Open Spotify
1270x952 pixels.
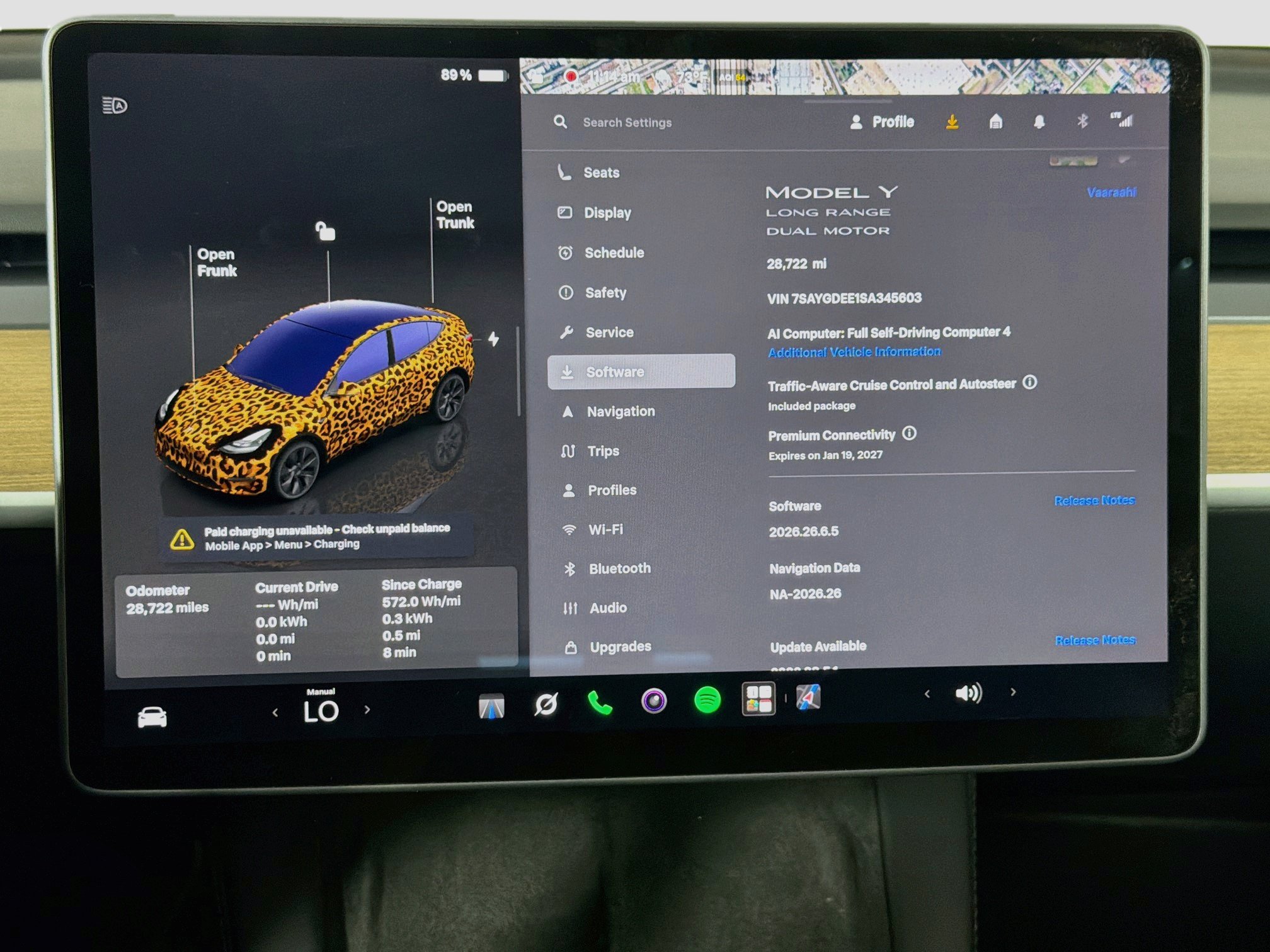click(x=707, y=700)
